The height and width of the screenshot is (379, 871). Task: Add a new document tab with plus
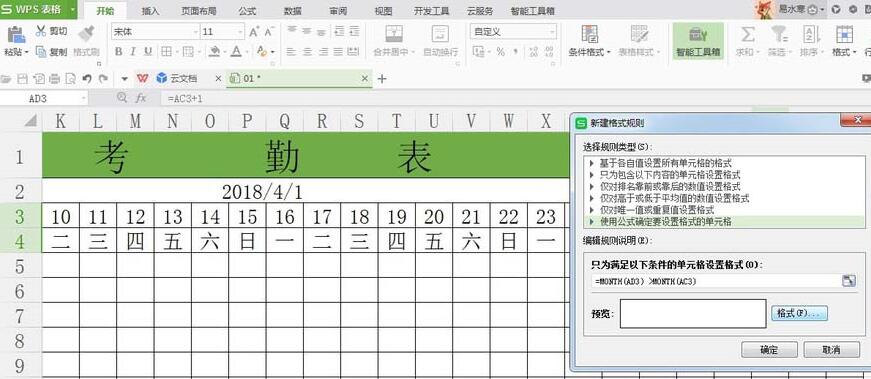382,79
